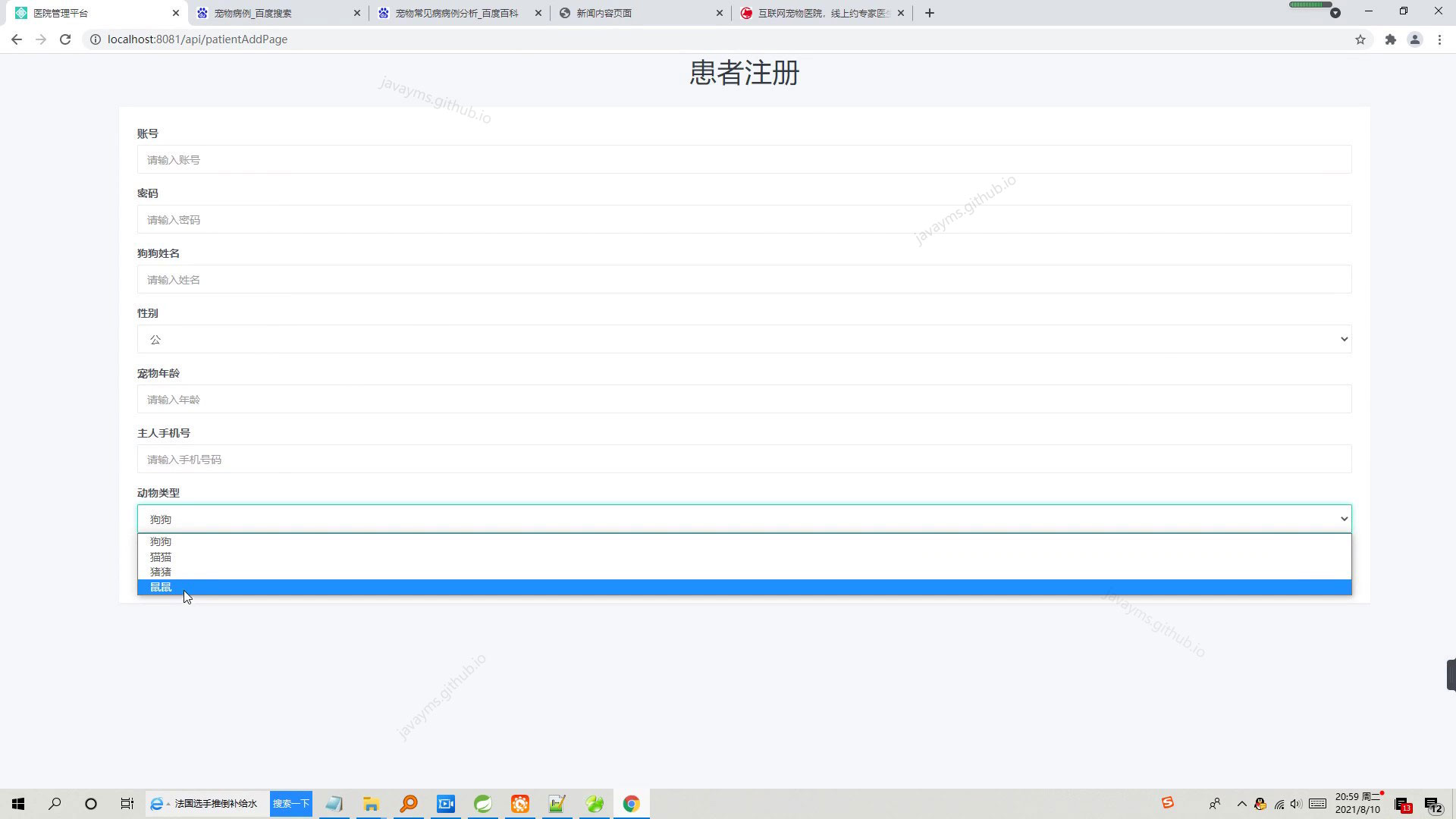This screenshot has height=819, width=1456.
Task: Expand hidden tray icons chevron
Action: [x=1241, y=803]
